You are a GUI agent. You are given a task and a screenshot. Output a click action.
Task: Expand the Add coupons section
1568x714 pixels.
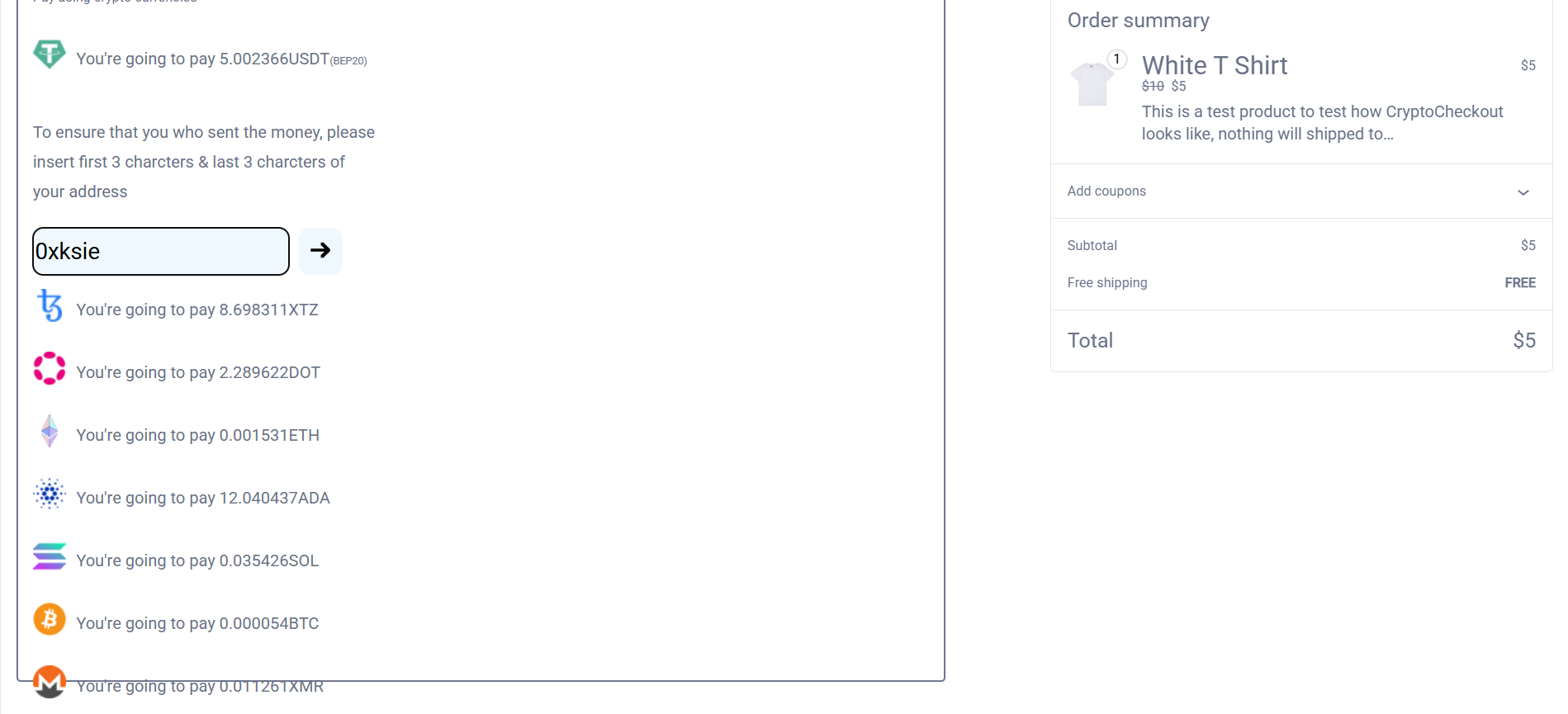click(x=1106, y=192)
